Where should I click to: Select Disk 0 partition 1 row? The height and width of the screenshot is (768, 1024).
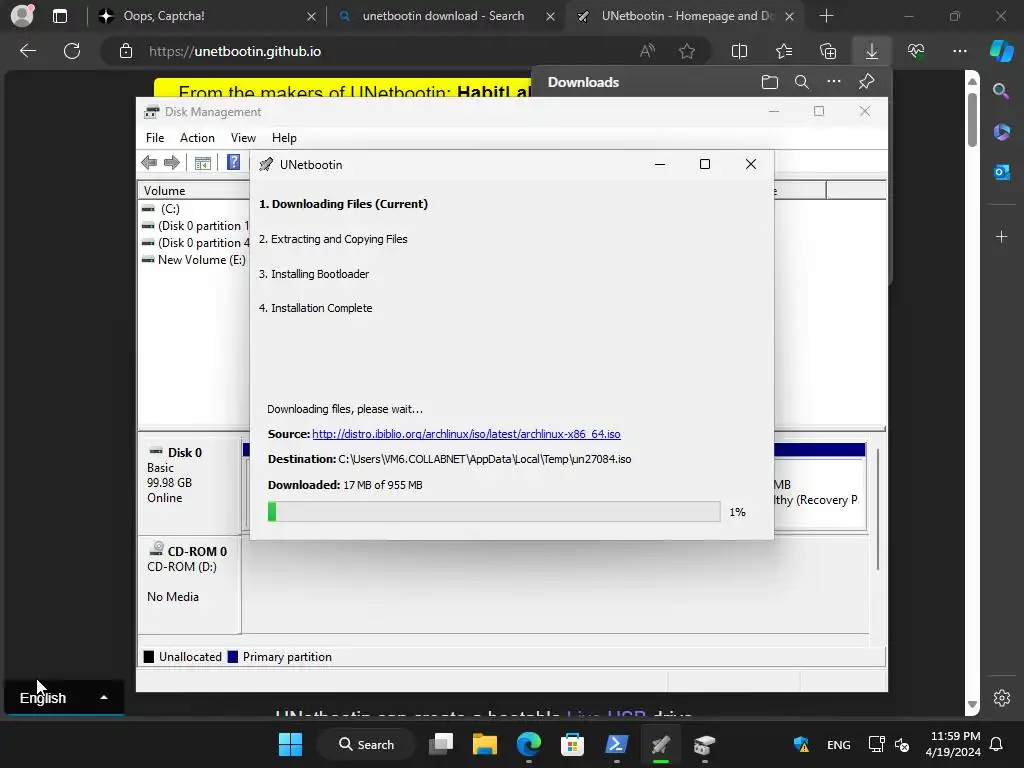pos(196,225)
